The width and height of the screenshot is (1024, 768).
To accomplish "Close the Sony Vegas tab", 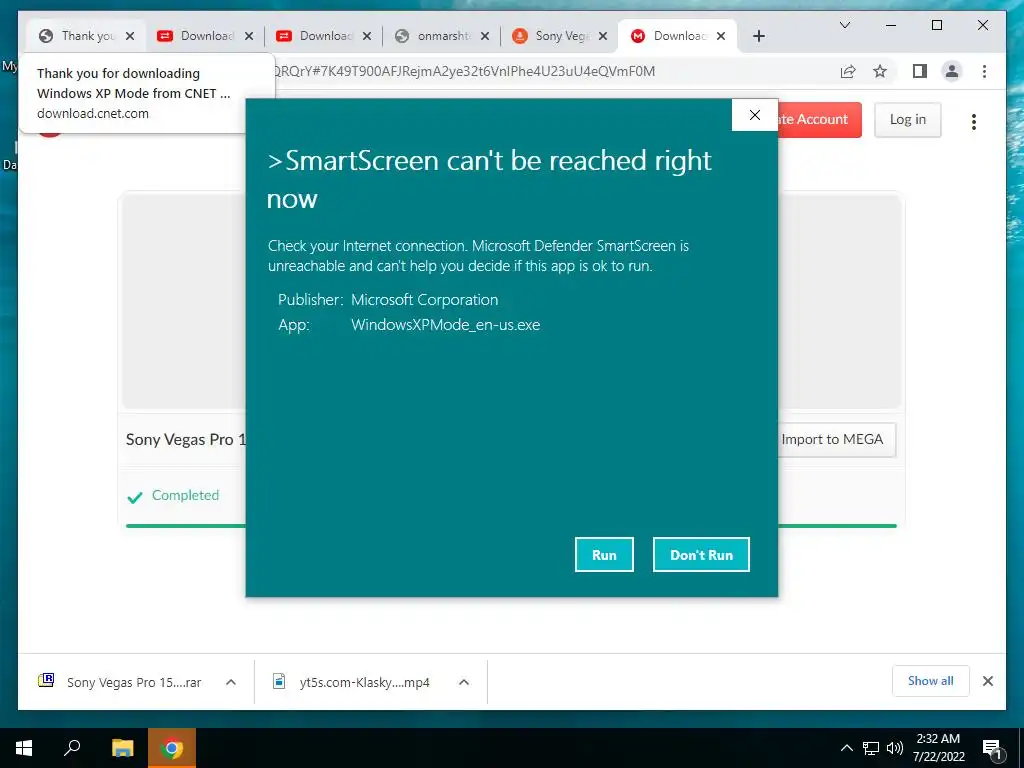I will [603, 36].
